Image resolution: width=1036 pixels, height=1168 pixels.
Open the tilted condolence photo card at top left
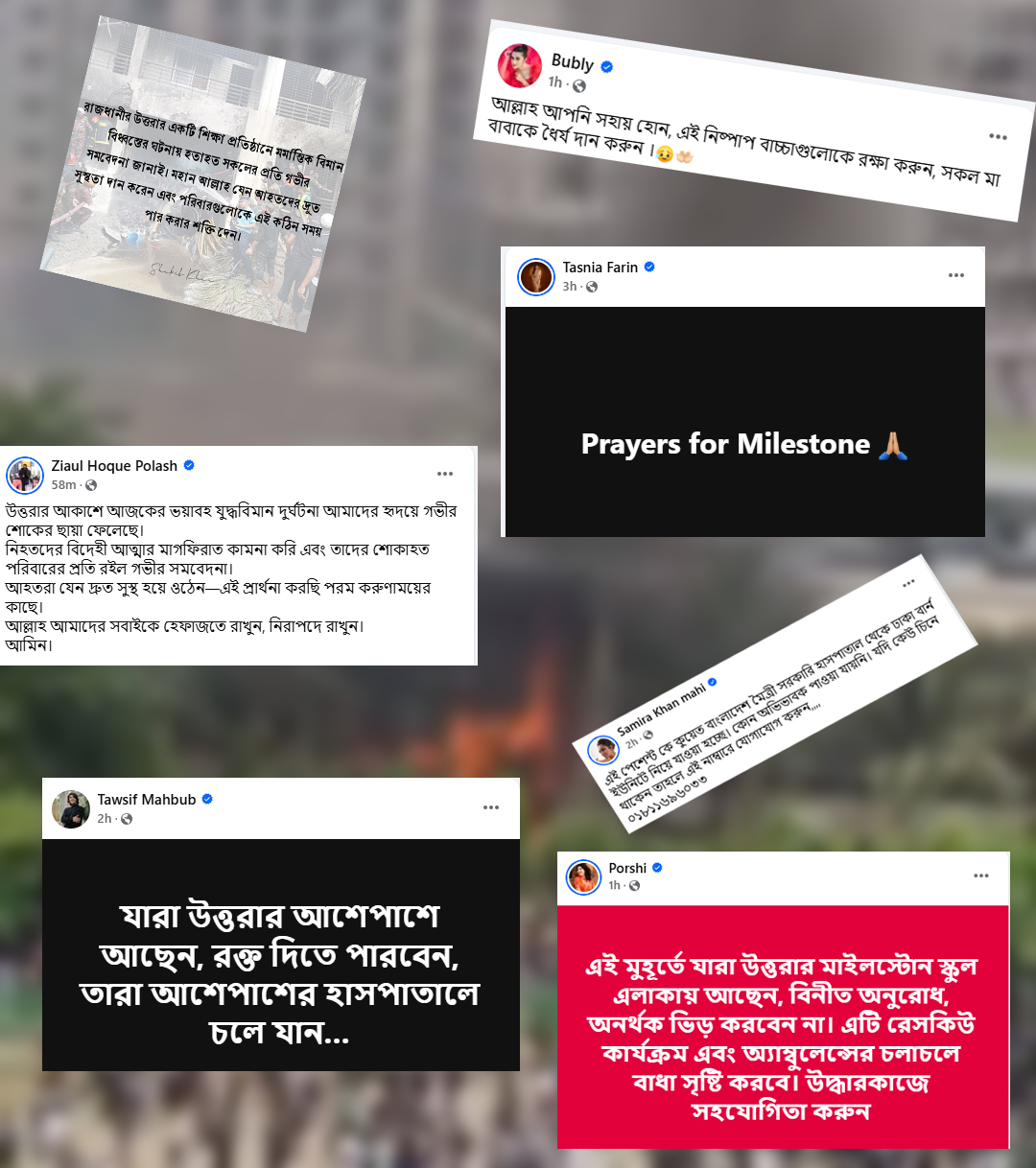click(x=203, y=175)
